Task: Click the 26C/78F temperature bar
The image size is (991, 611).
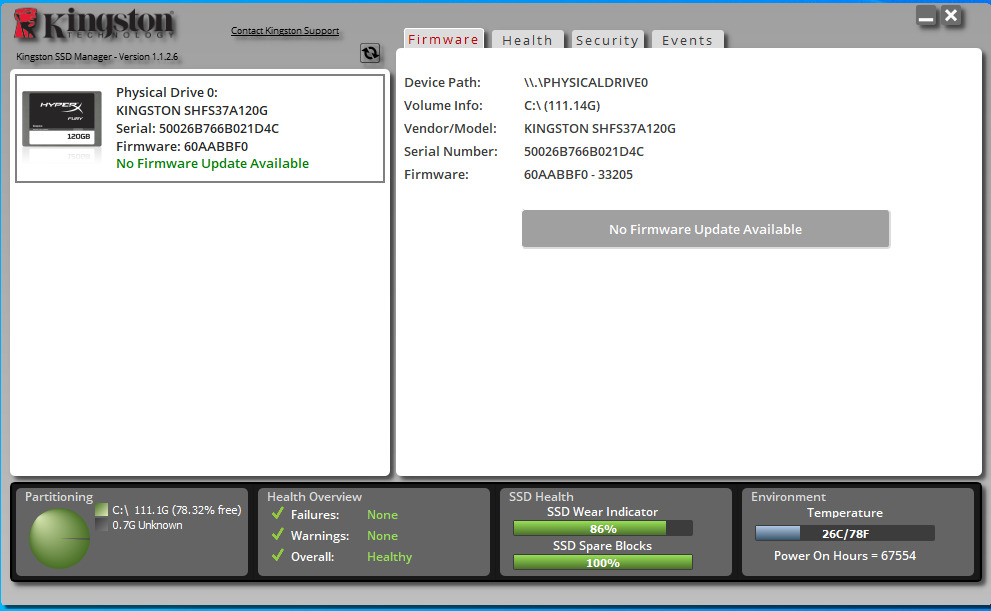Action: tap(845, 533)
